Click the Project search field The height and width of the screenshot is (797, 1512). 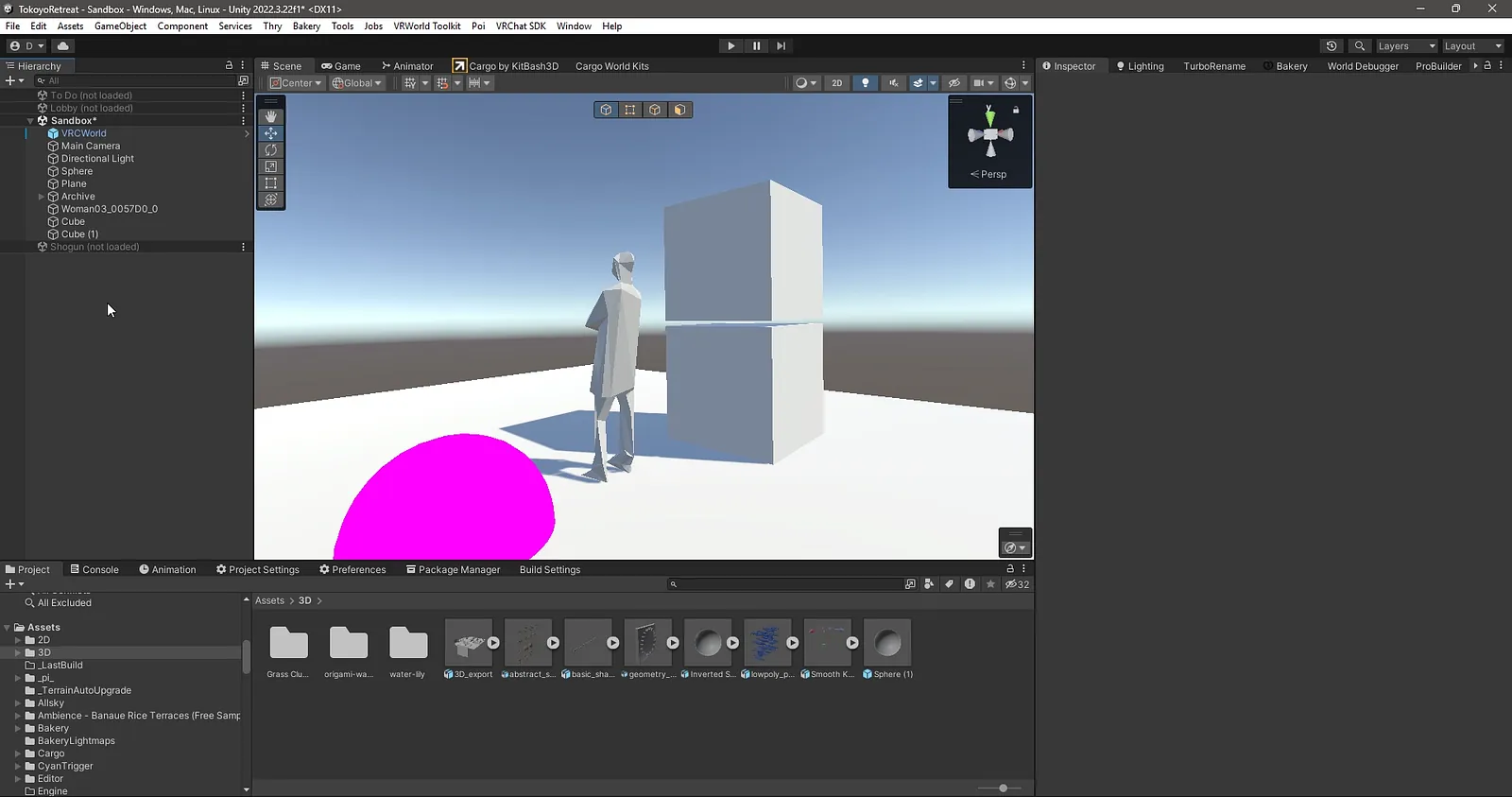(784, 584)
